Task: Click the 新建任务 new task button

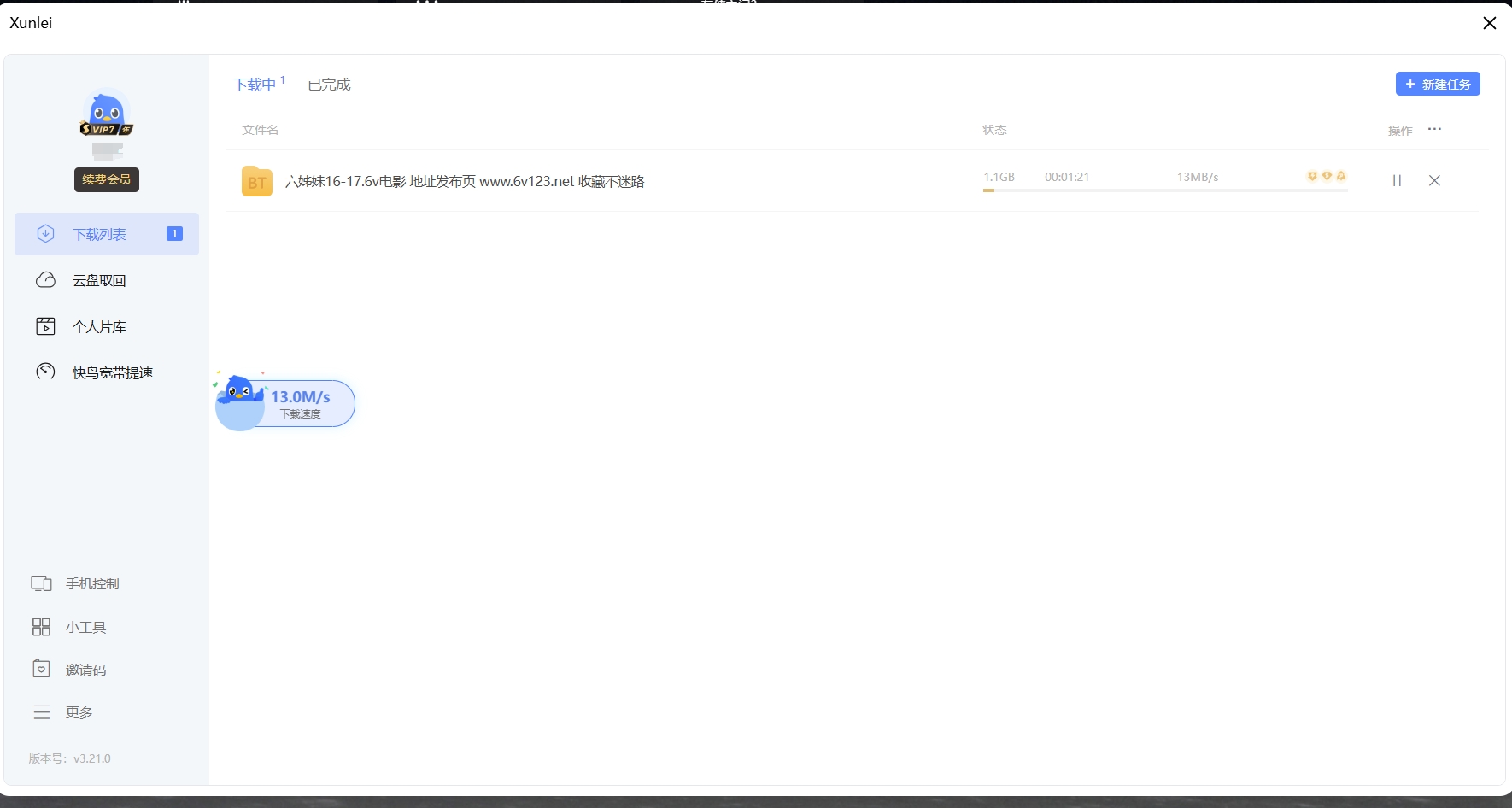Action: 1438,84
